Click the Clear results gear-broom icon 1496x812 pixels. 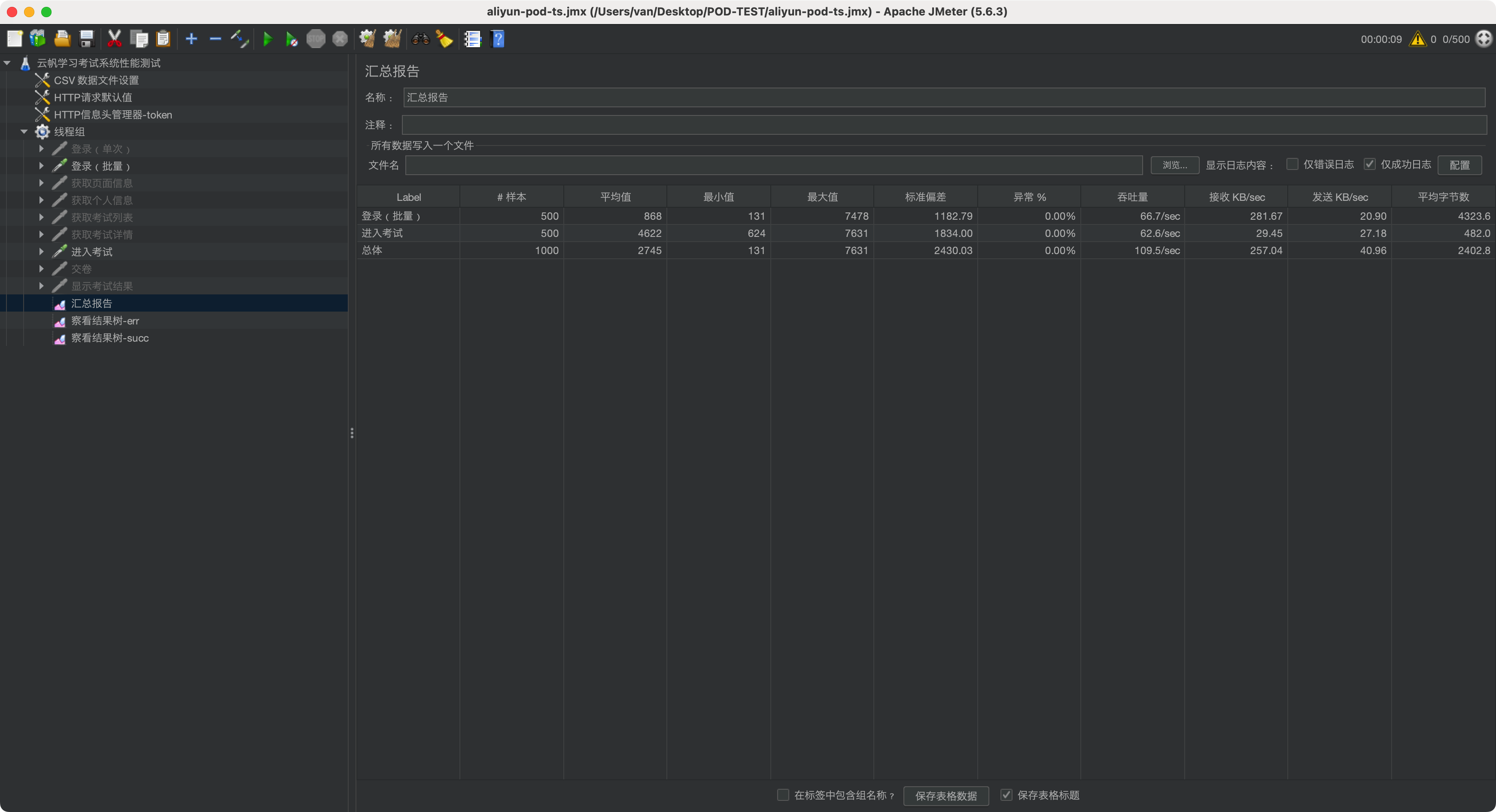pos(368,39)
